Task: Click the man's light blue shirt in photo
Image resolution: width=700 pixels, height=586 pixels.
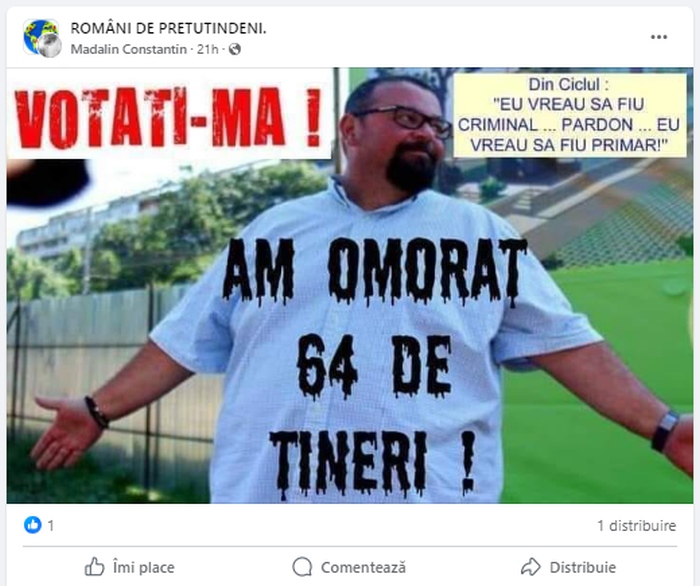Action: tap(371, 348)
